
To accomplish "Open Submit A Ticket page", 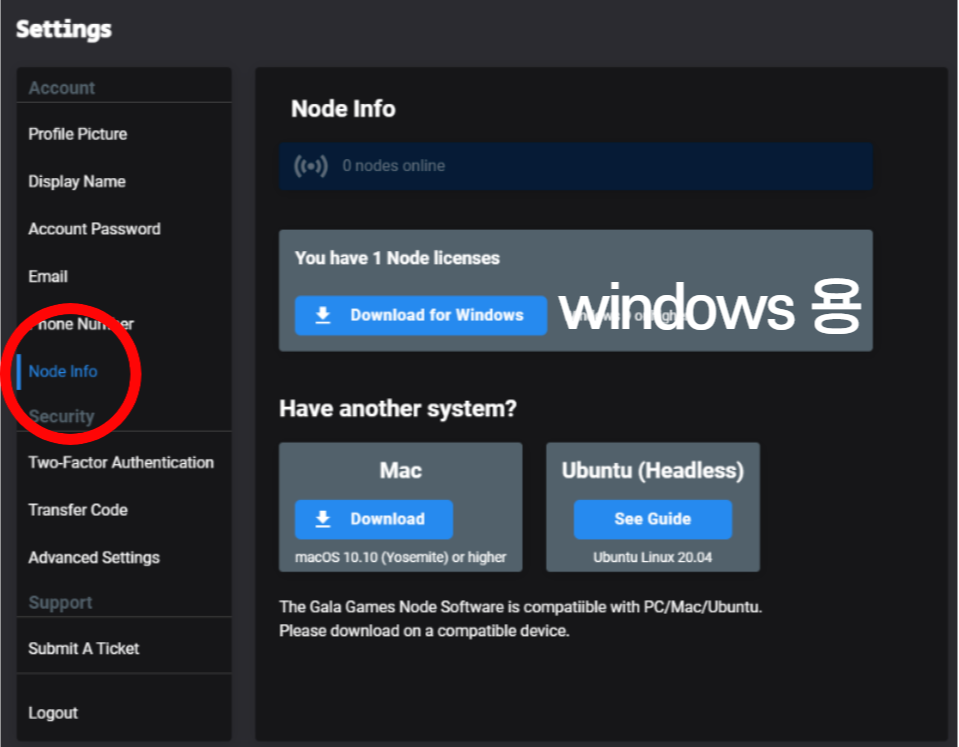I will tap(84, 649).
